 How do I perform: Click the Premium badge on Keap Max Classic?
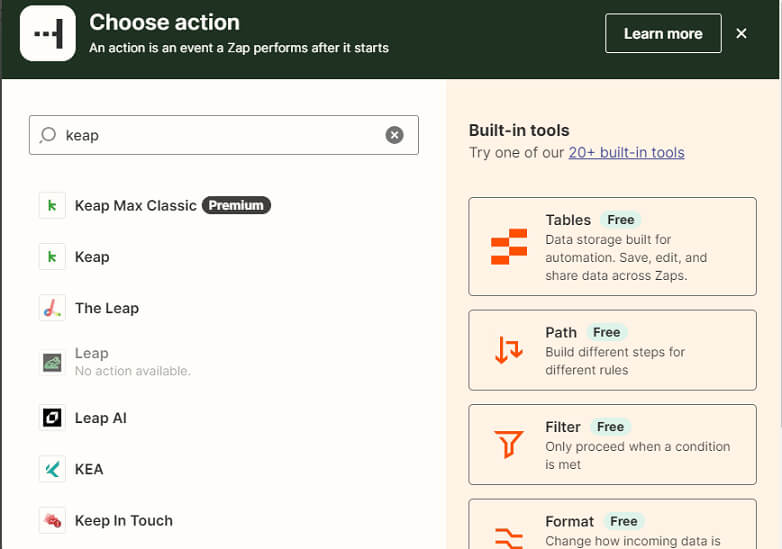click(236, 205)
